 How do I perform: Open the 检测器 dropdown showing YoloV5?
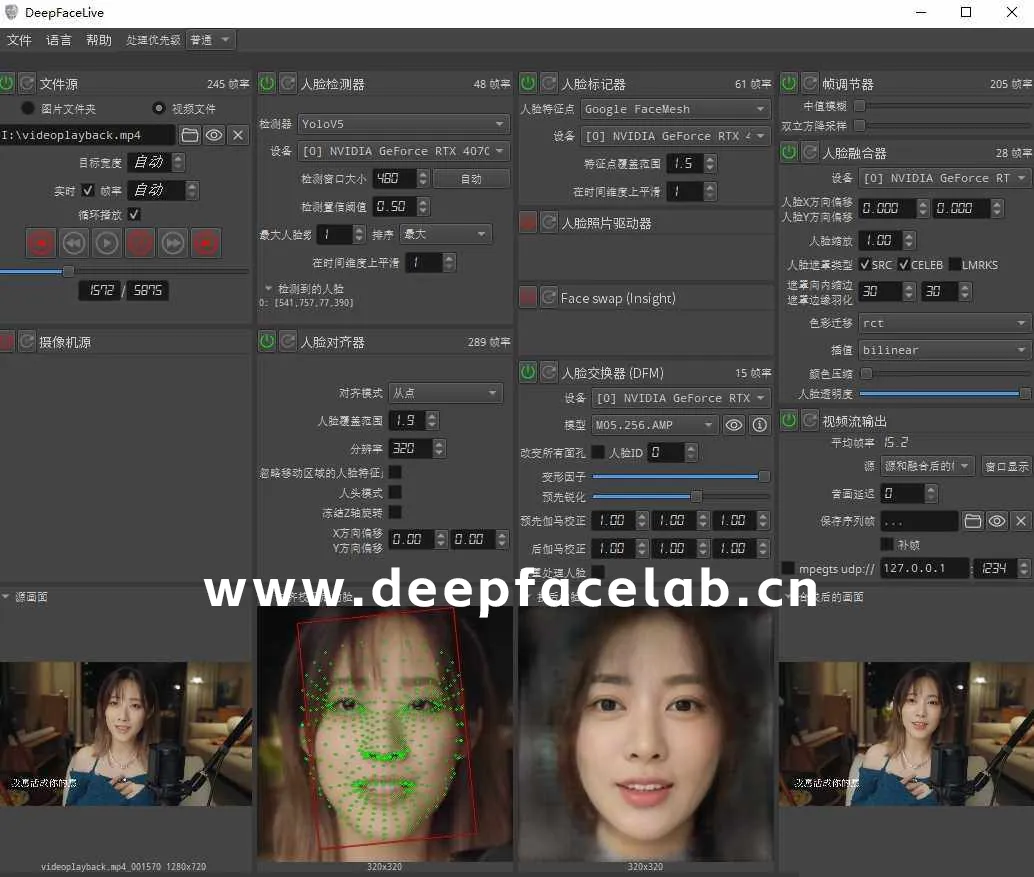(x=403, y=124)
